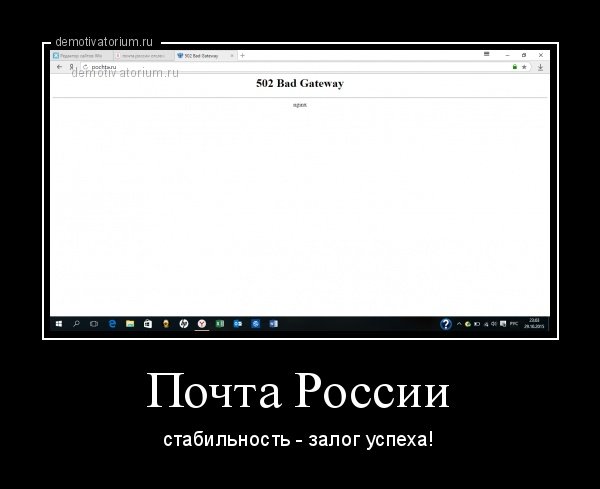600x489 pixels.
Task: Open Task View on the taskbar
Action: 94,324
